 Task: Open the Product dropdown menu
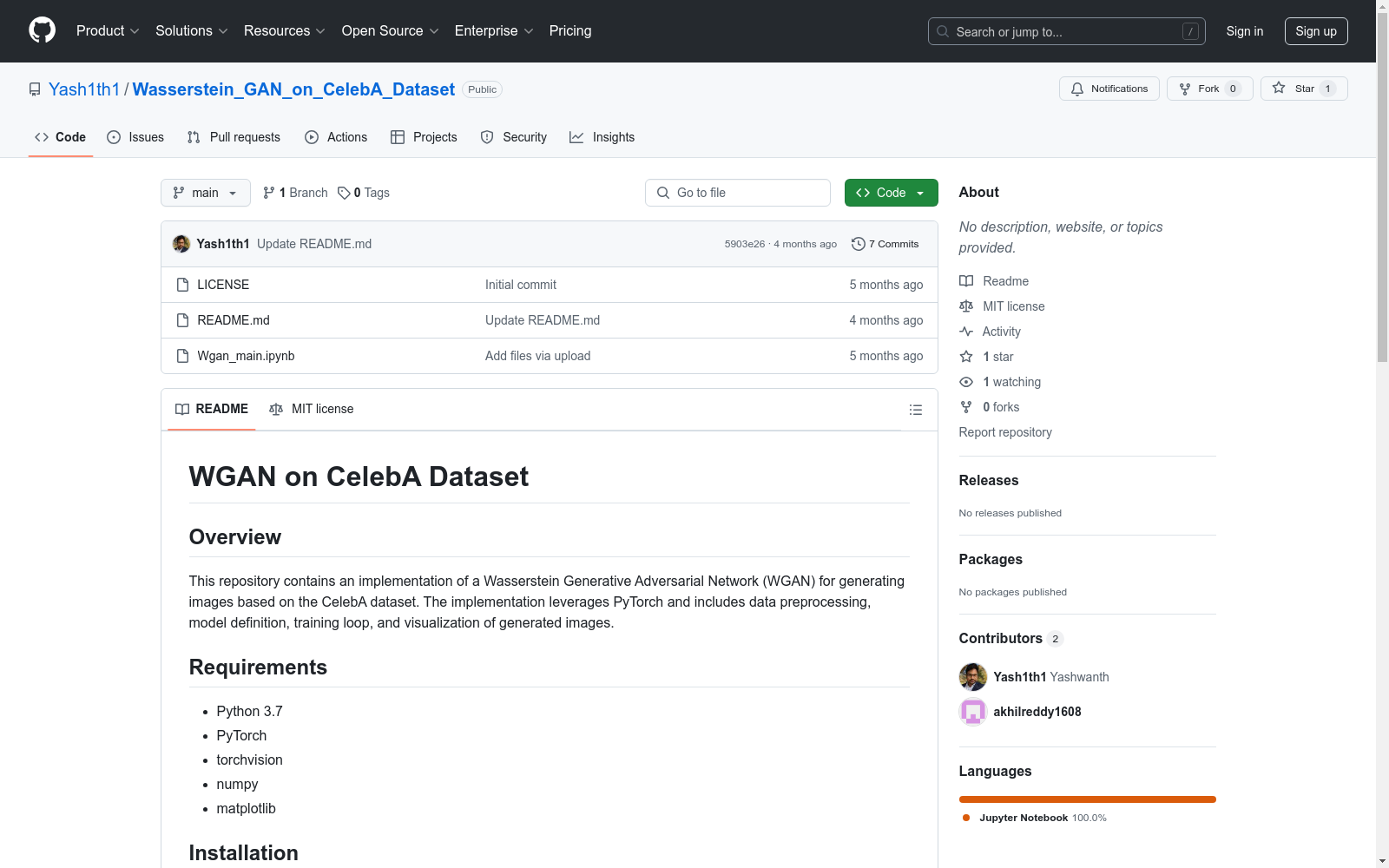coord(108,31)
